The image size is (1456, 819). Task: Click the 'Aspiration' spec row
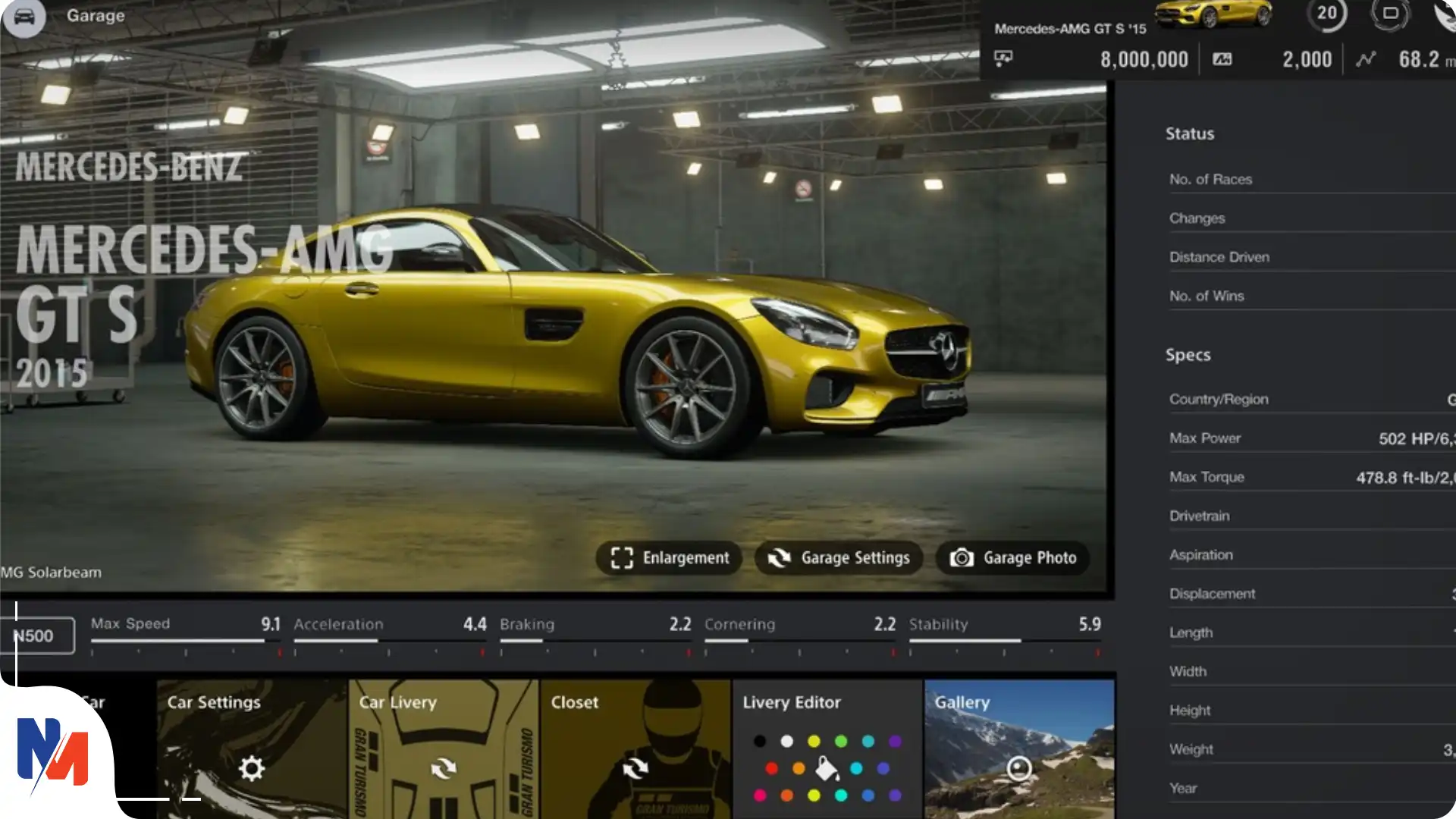1312,555
